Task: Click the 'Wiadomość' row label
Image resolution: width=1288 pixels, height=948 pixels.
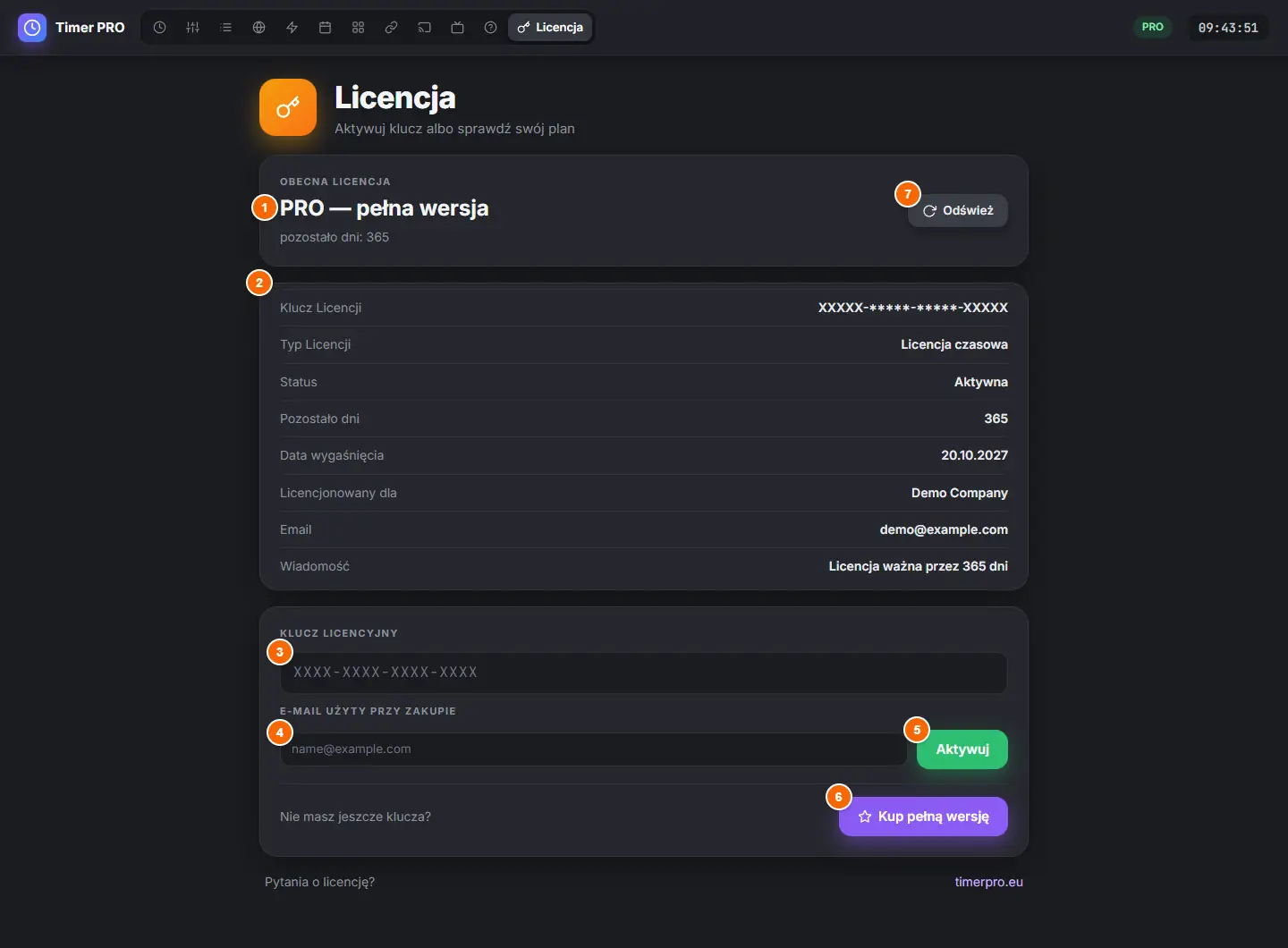Action: click(315, 566)
